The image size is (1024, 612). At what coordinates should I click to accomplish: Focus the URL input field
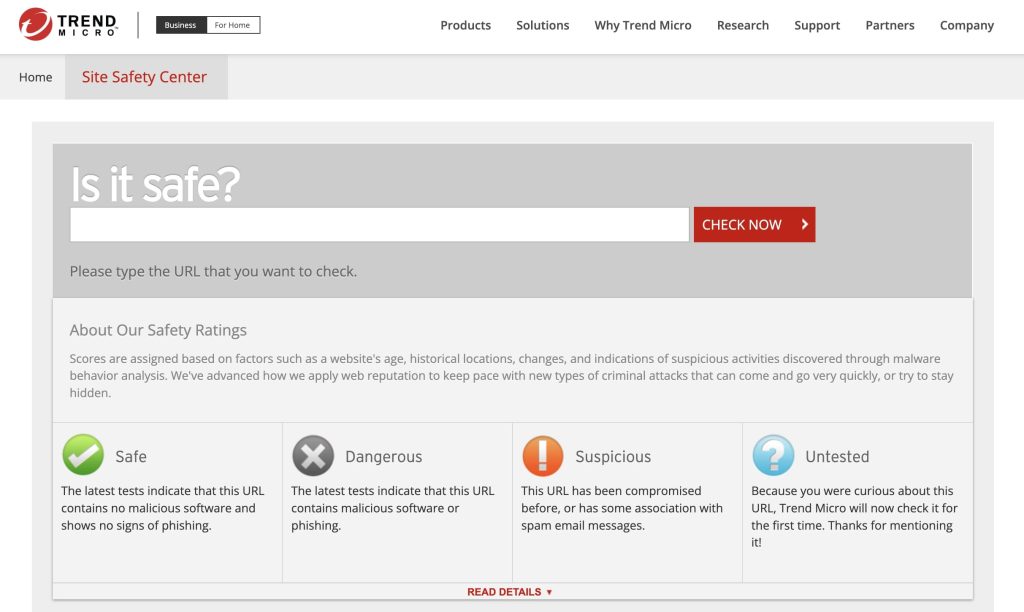[379, 225]
